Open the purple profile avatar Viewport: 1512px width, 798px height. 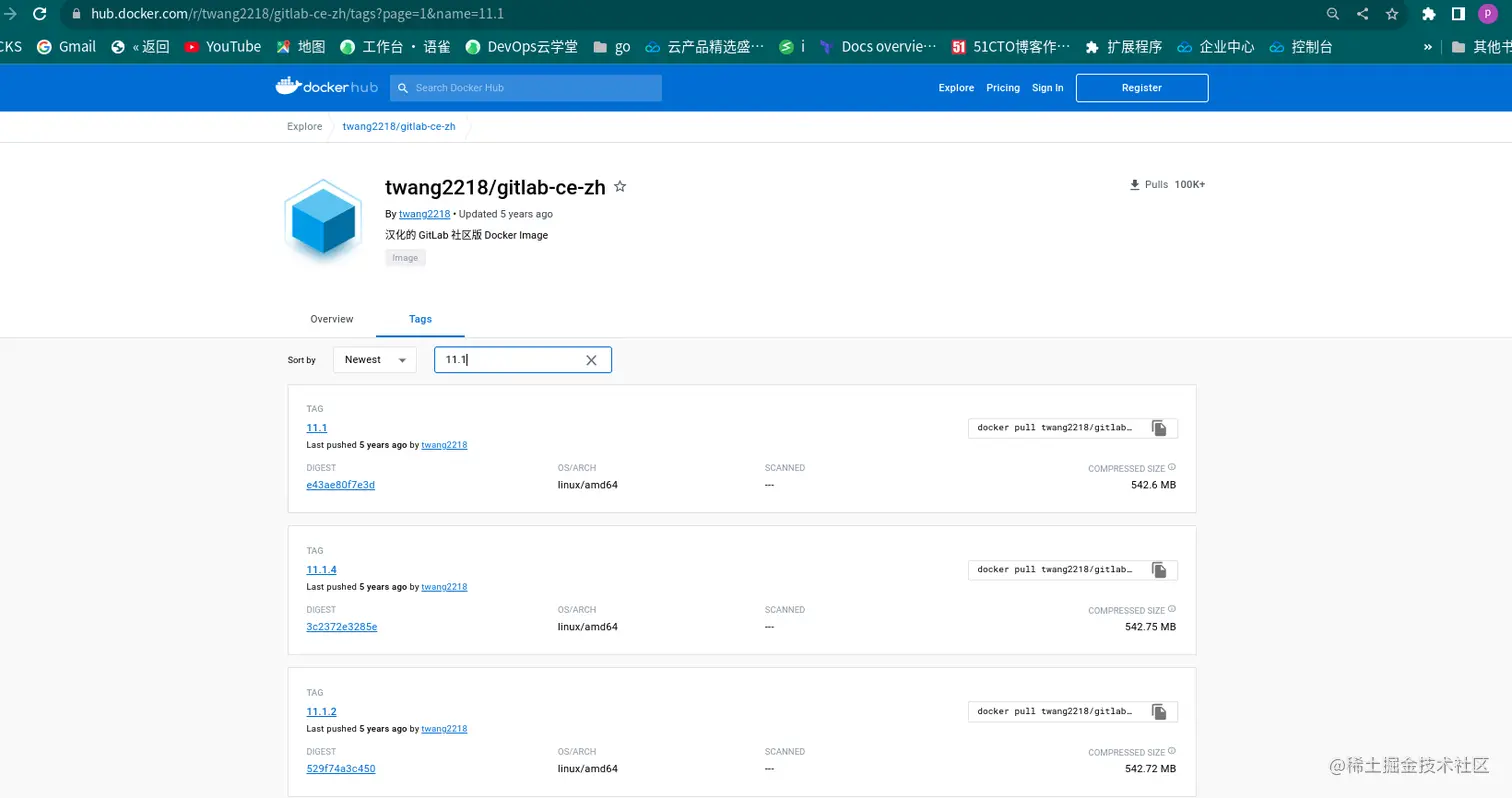pos(1487,14)
